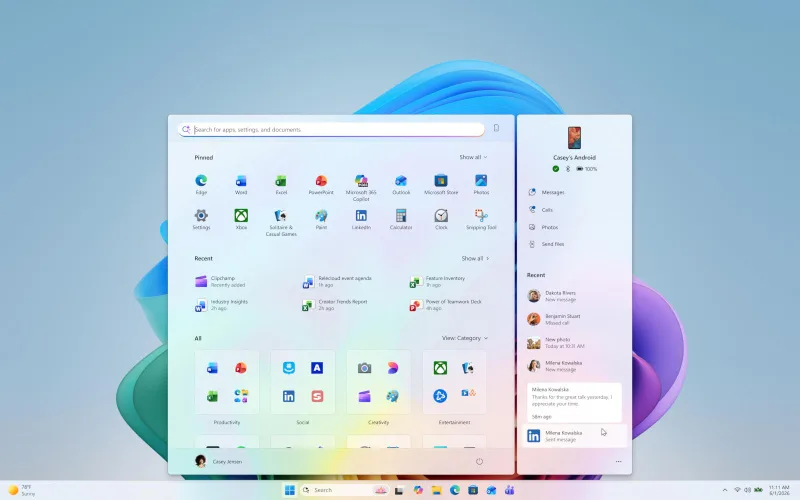Image resolution: width=800 pixels, height=500 pixels.
Task: Launch PowerPoint from the Pinned grid
Action: point(321,185)
